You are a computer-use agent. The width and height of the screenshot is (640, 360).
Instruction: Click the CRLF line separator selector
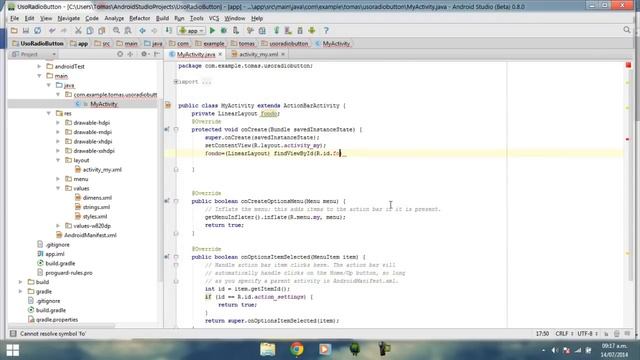[564, 333]
